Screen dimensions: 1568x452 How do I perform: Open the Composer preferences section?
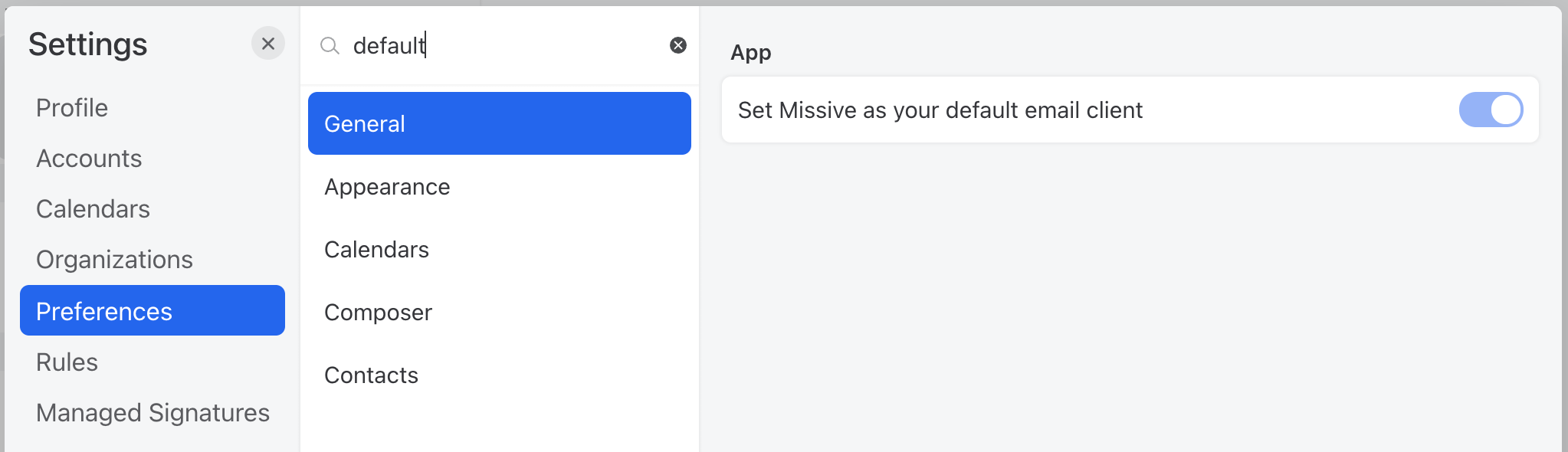tap(378, 312)
